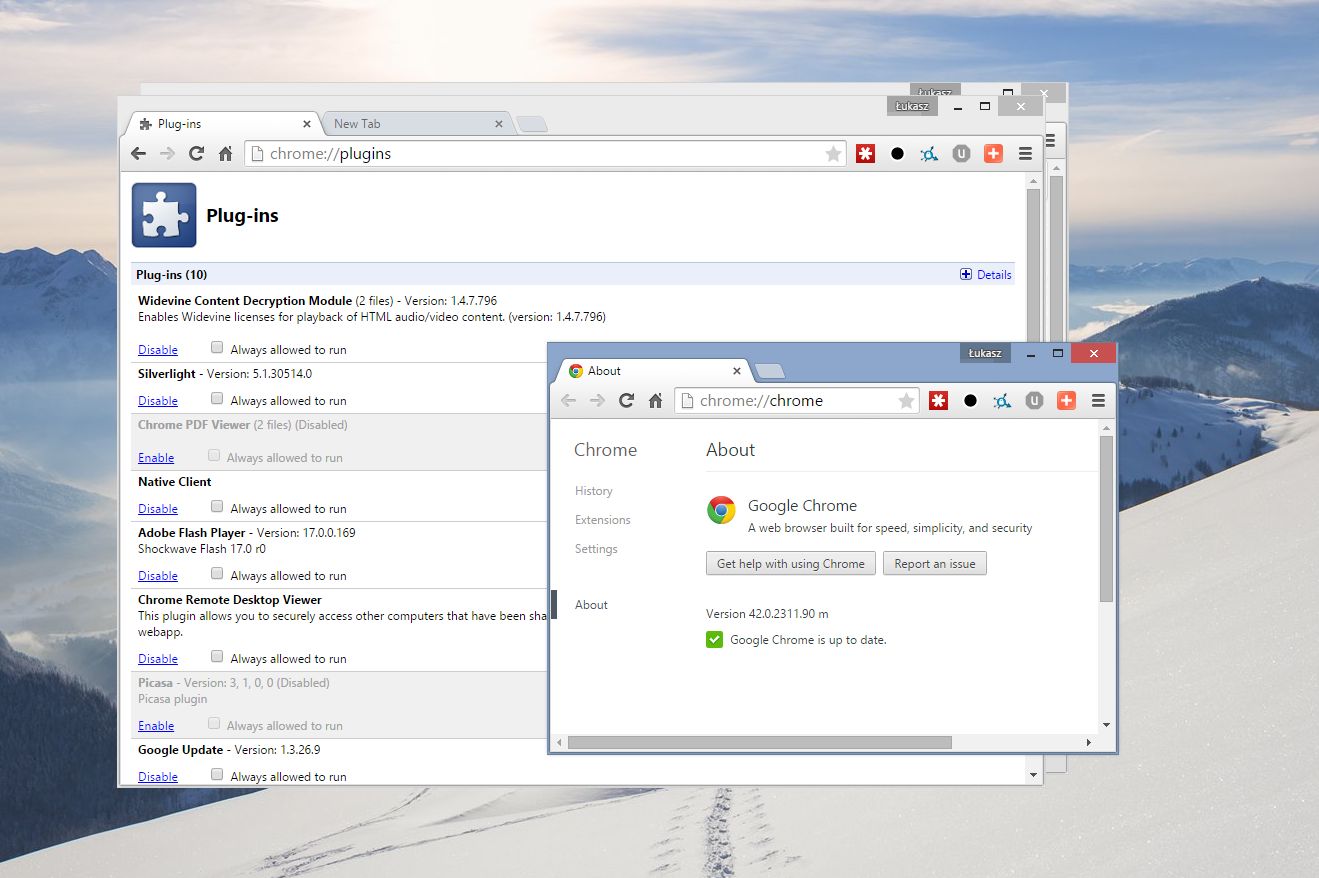This screenshot has height=878, width=1319.
Task: Click Report an issue button
Action: (935, 564)
